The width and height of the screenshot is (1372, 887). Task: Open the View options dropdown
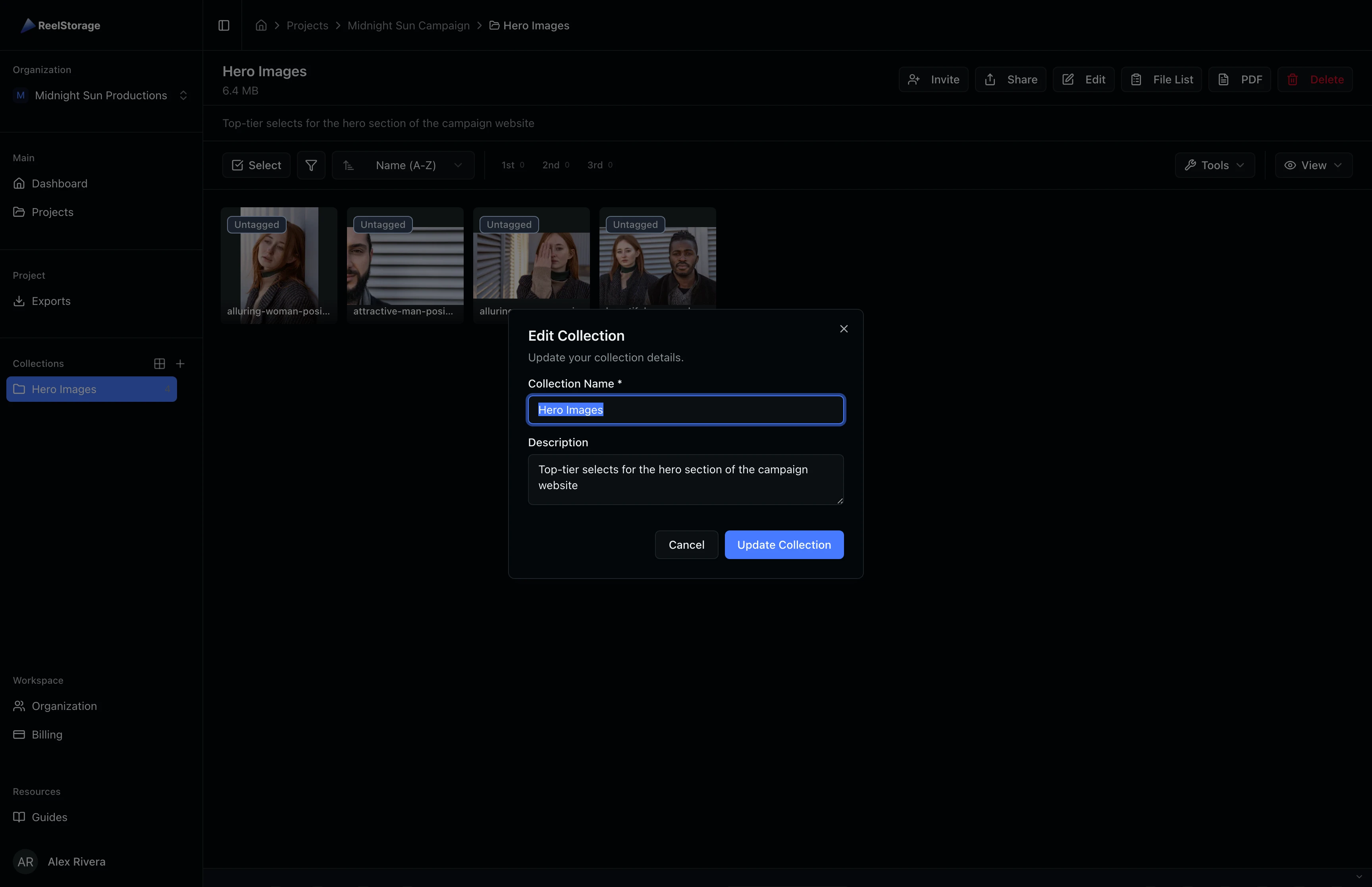(x=1313, y=165)
